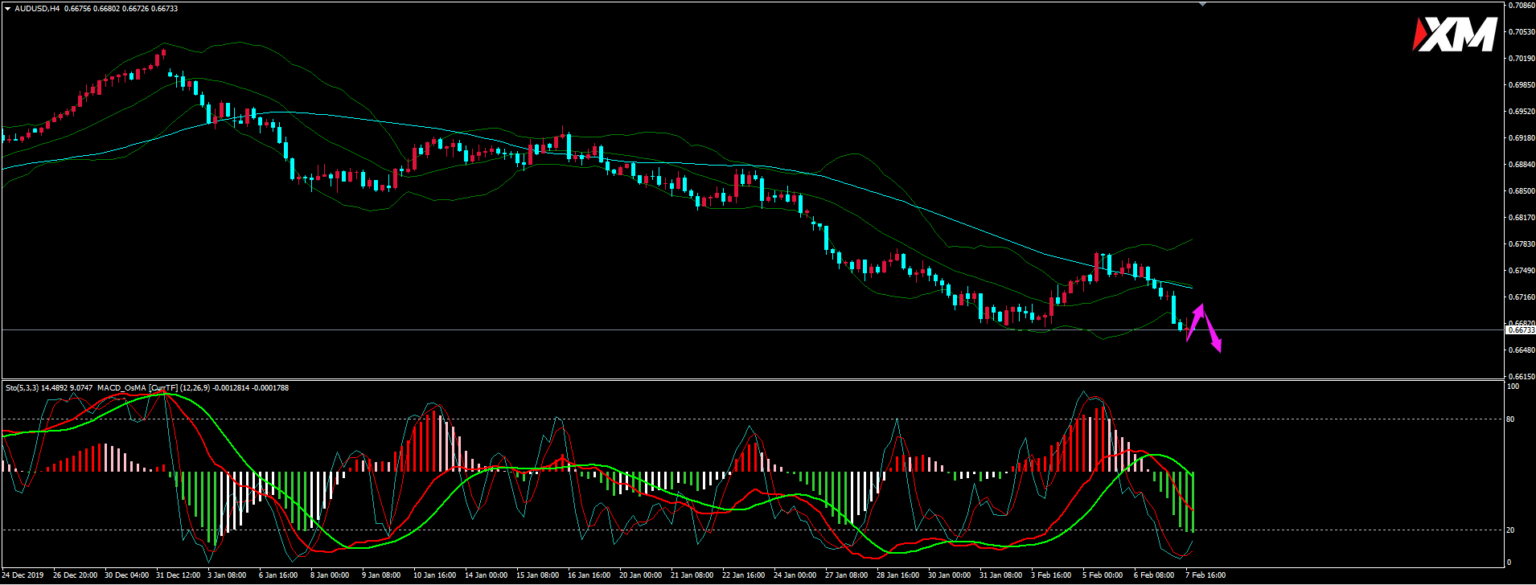Image resolution: width=1536 pixels, height=585 pixels.
Task: Click the 0.69520 price scale label
Action: point(1519,112)
